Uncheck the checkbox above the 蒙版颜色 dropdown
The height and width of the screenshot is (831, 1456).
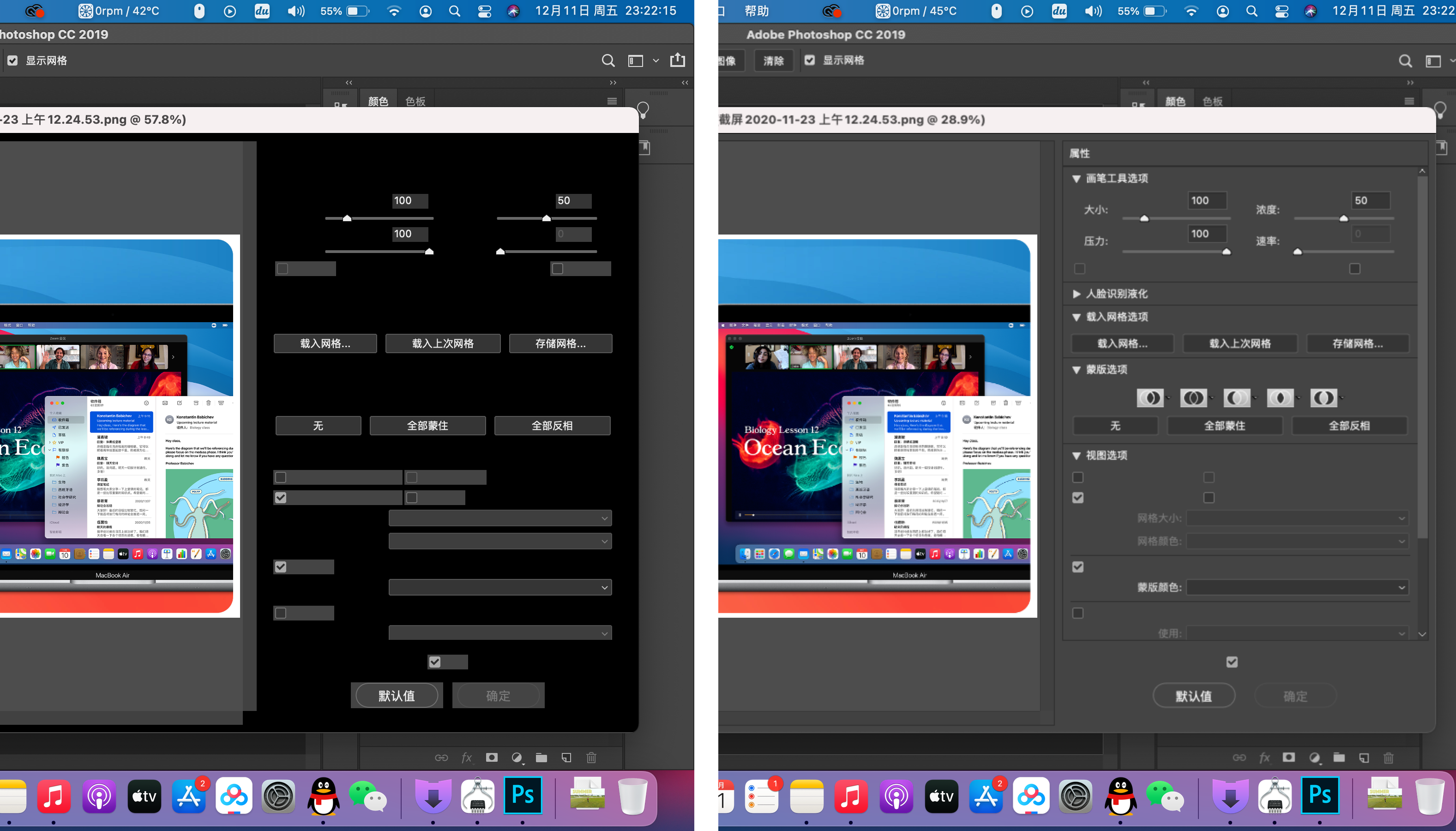tap(1078, 567)
